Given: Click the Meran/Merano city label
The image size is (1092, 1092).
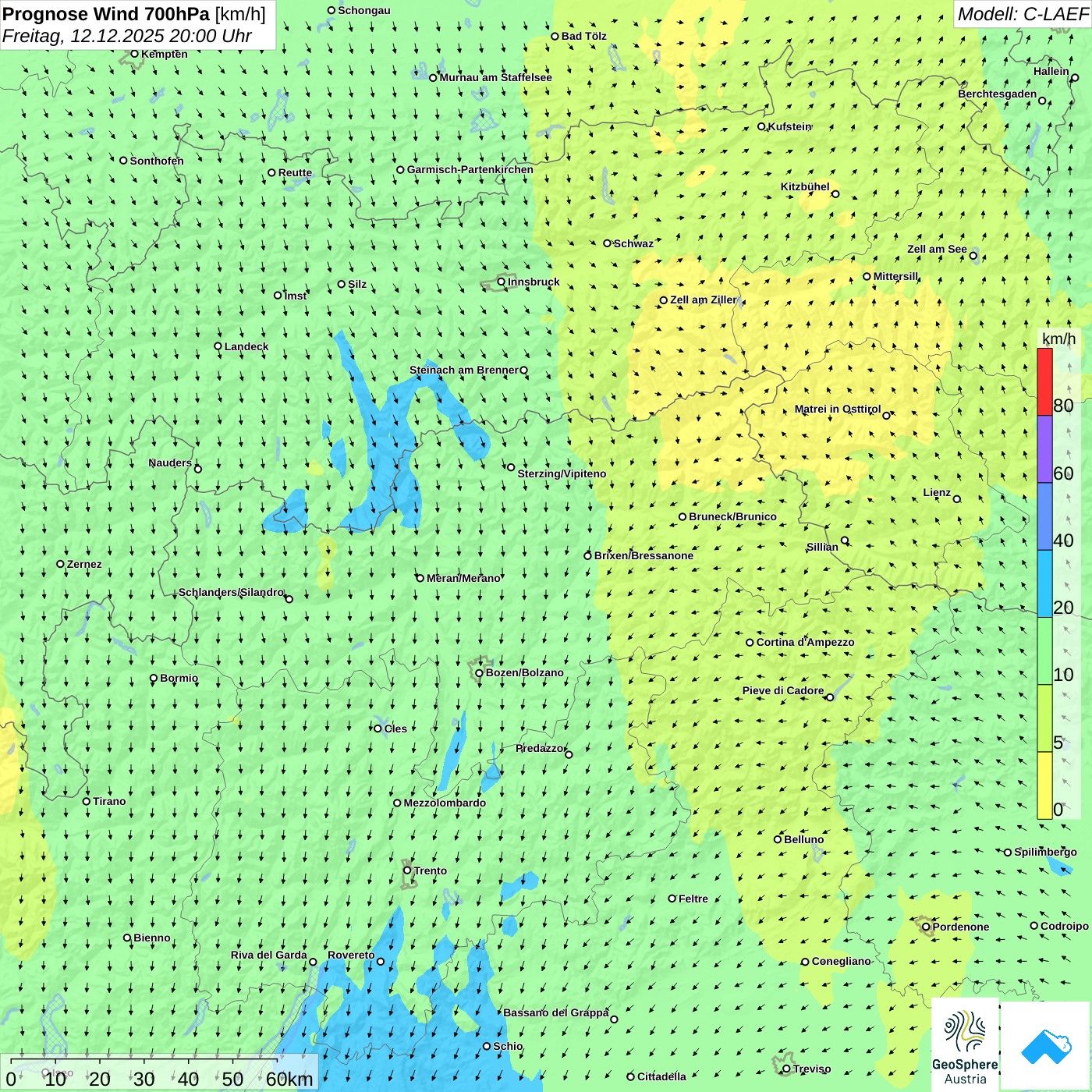Looking at the screenshot, I should point(463,578).
